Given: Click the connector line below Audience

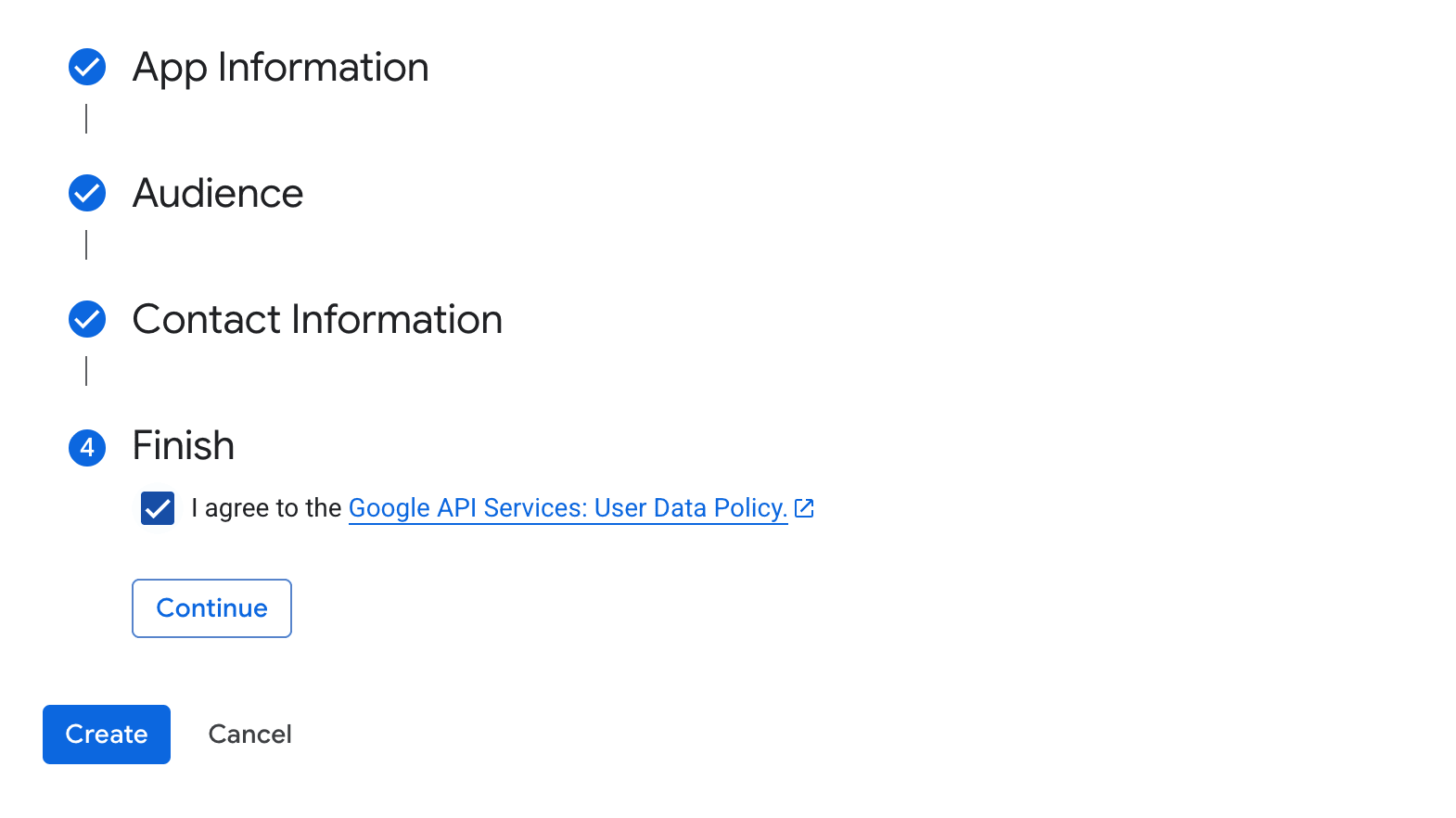Looking at the screenshot, I should [x=86, y=245].
